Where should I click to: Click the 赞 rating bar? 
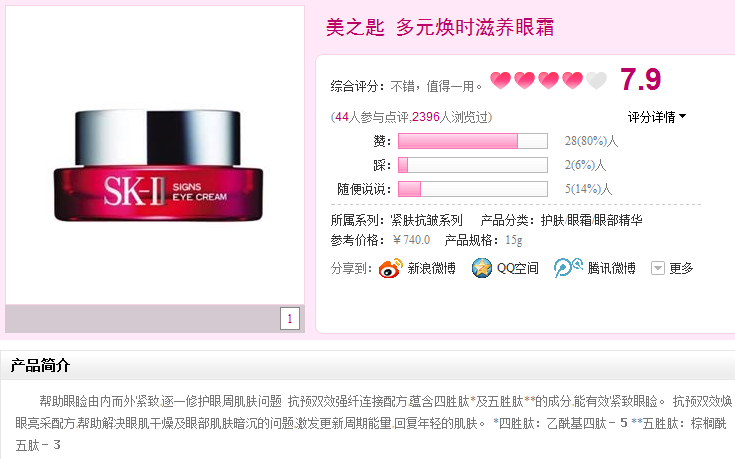pos(472,141)
